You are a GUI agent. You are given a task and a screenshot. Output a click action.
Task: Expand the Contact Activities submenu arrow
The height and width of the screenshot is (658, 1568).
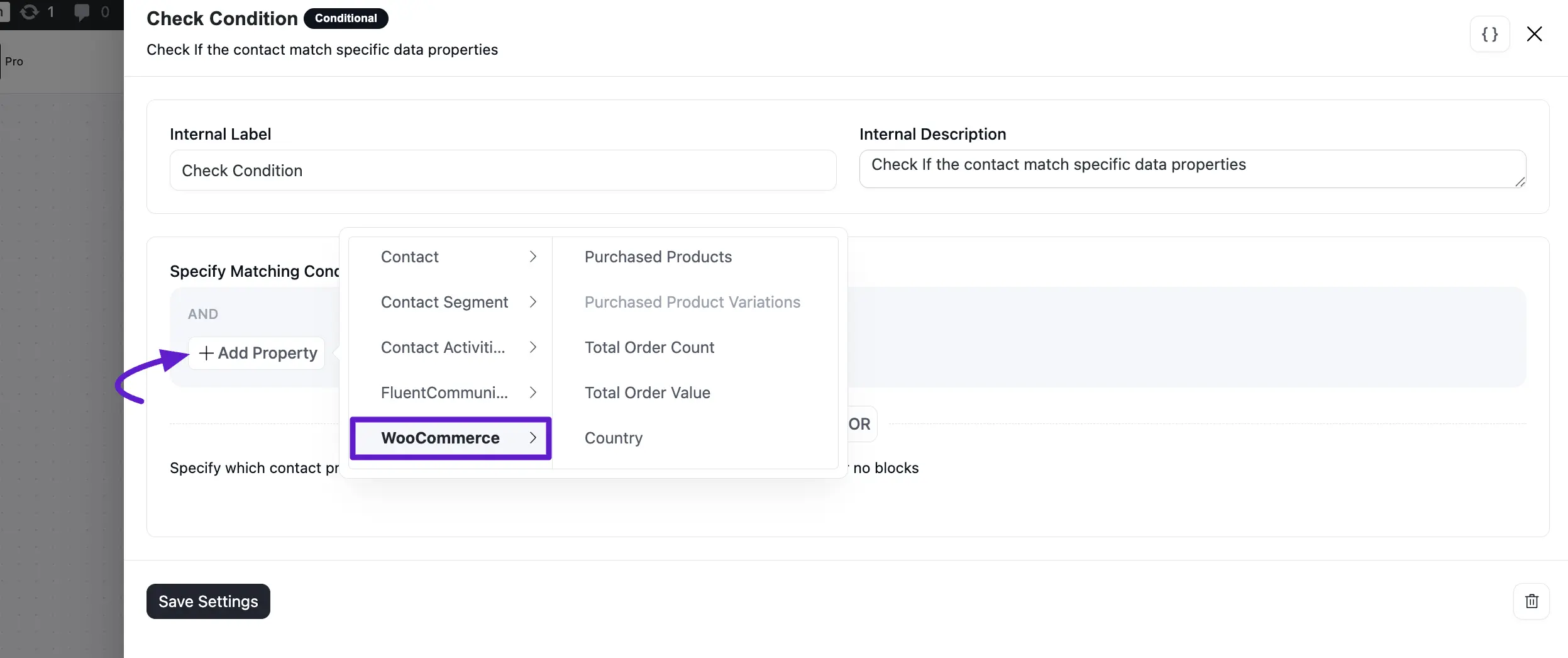pyautogui.click(x=533, y=347)
